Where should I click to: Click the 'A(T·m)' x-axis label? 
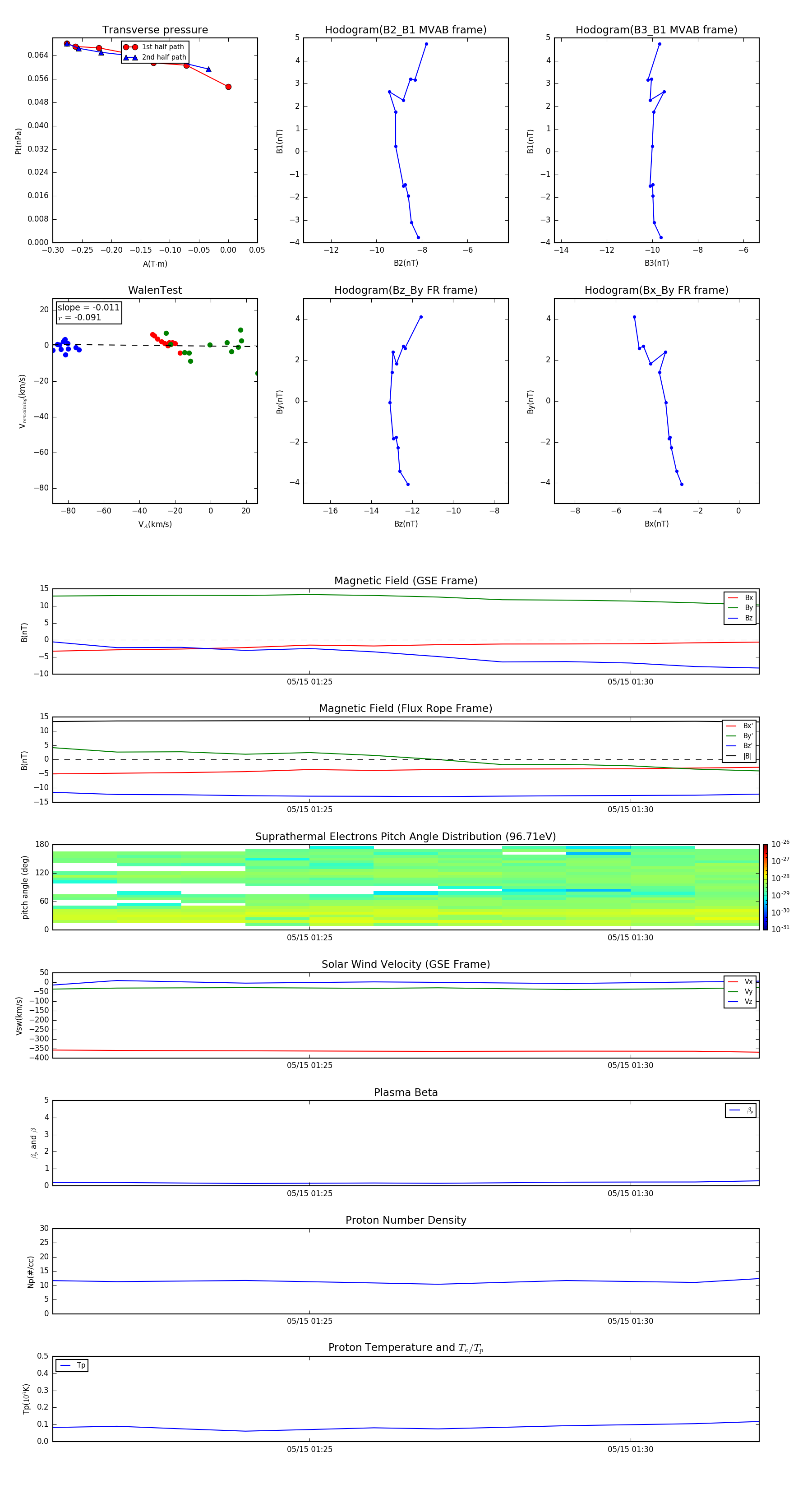point(155,264)
